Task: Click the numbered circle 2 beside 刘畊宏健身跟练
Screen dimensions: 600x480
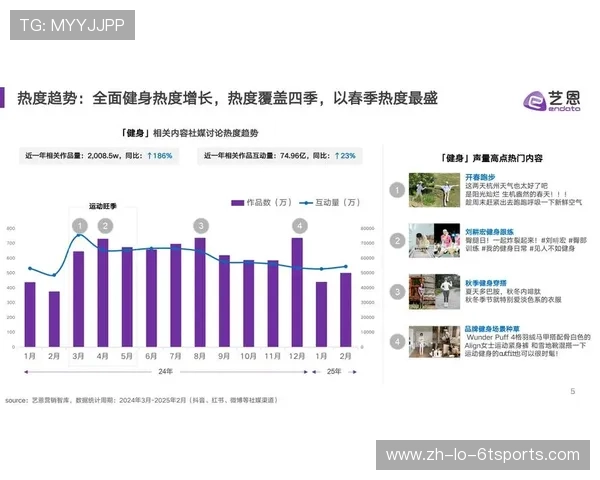Action: point(397,241)
